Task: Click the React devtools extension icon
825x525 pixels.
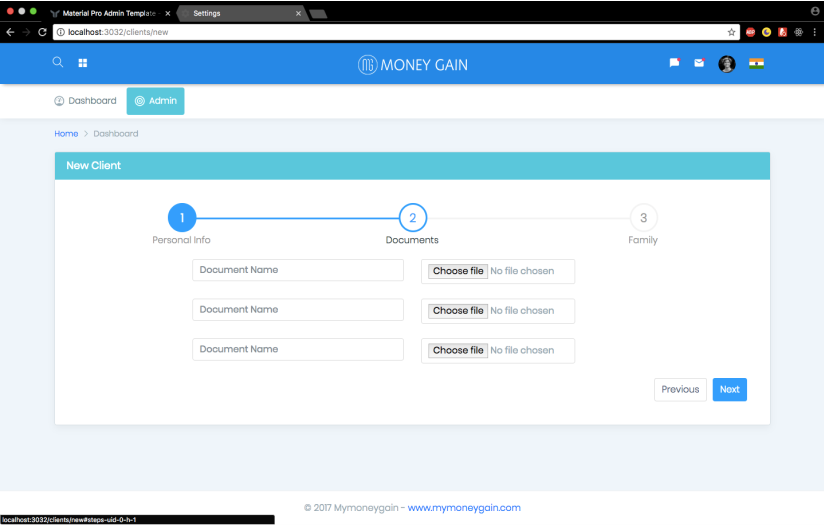Action: (x=799, y=32)
